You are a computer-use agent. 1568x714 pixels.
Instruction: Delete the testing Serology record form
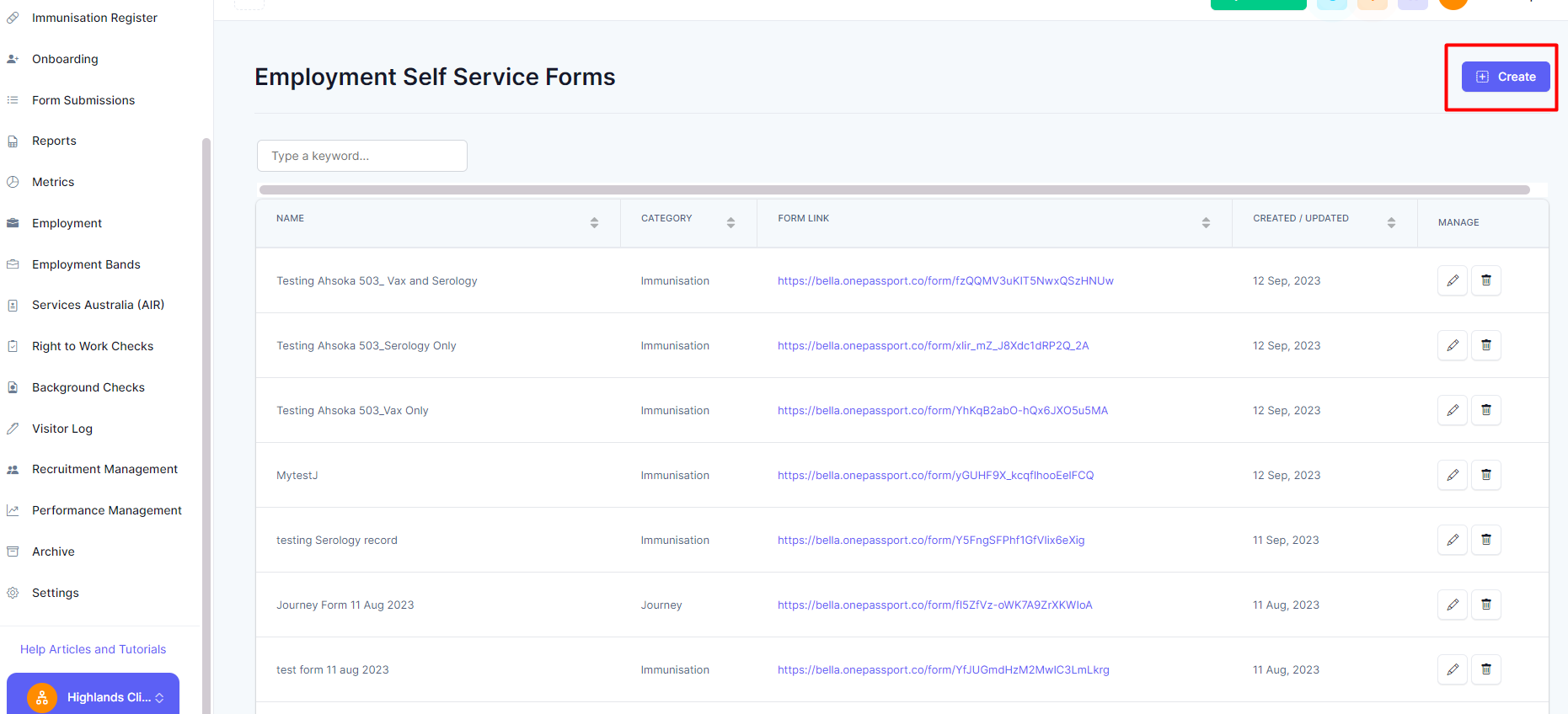tap(1486, 540)
